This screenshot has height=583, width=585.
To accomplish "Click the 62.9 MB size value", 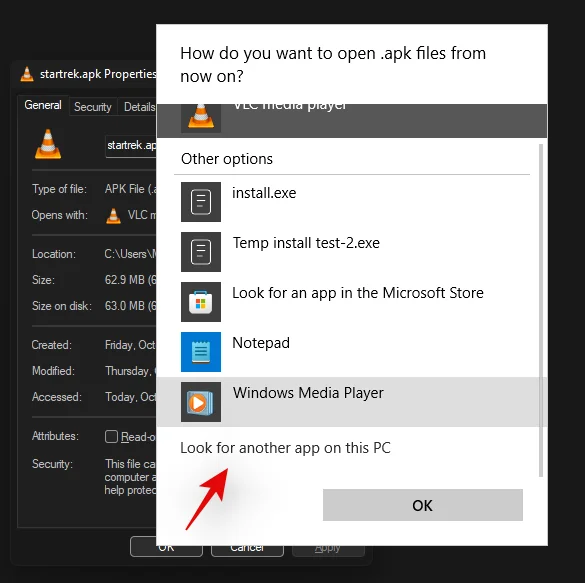I will (x=130, y=279).
